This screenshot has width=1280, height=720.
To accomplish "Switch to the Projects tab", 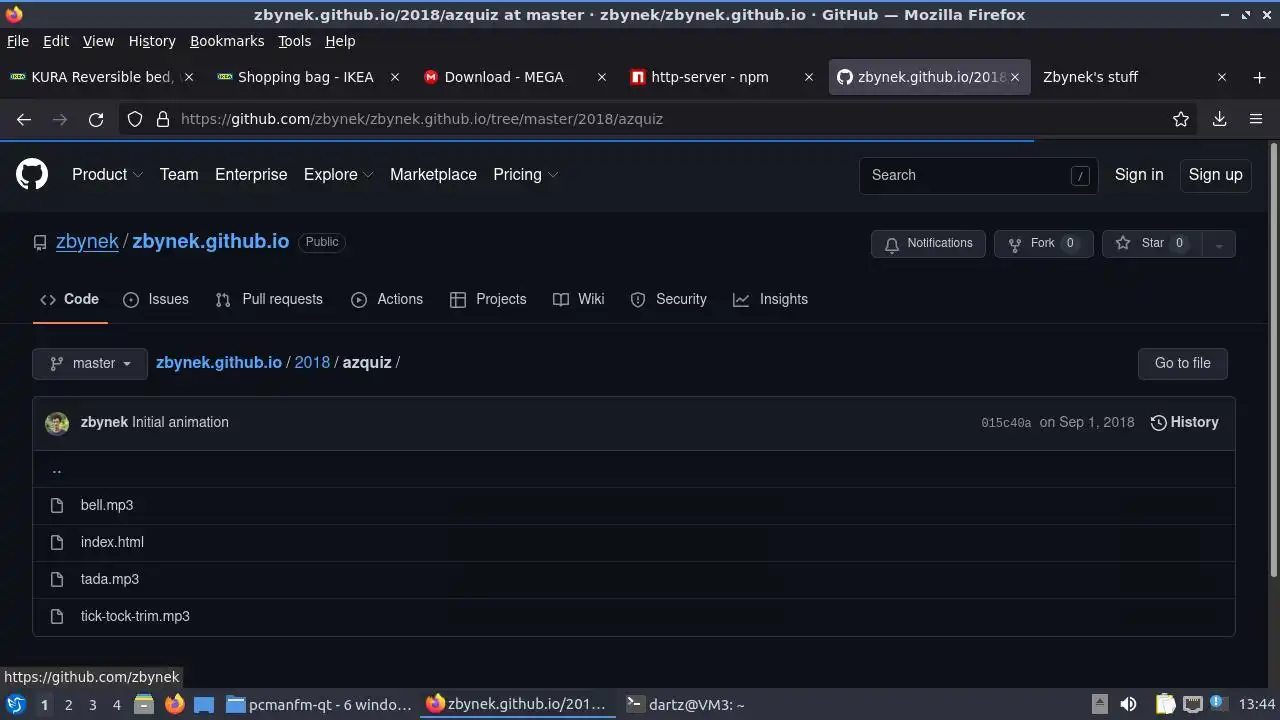I will coord(488,299).
